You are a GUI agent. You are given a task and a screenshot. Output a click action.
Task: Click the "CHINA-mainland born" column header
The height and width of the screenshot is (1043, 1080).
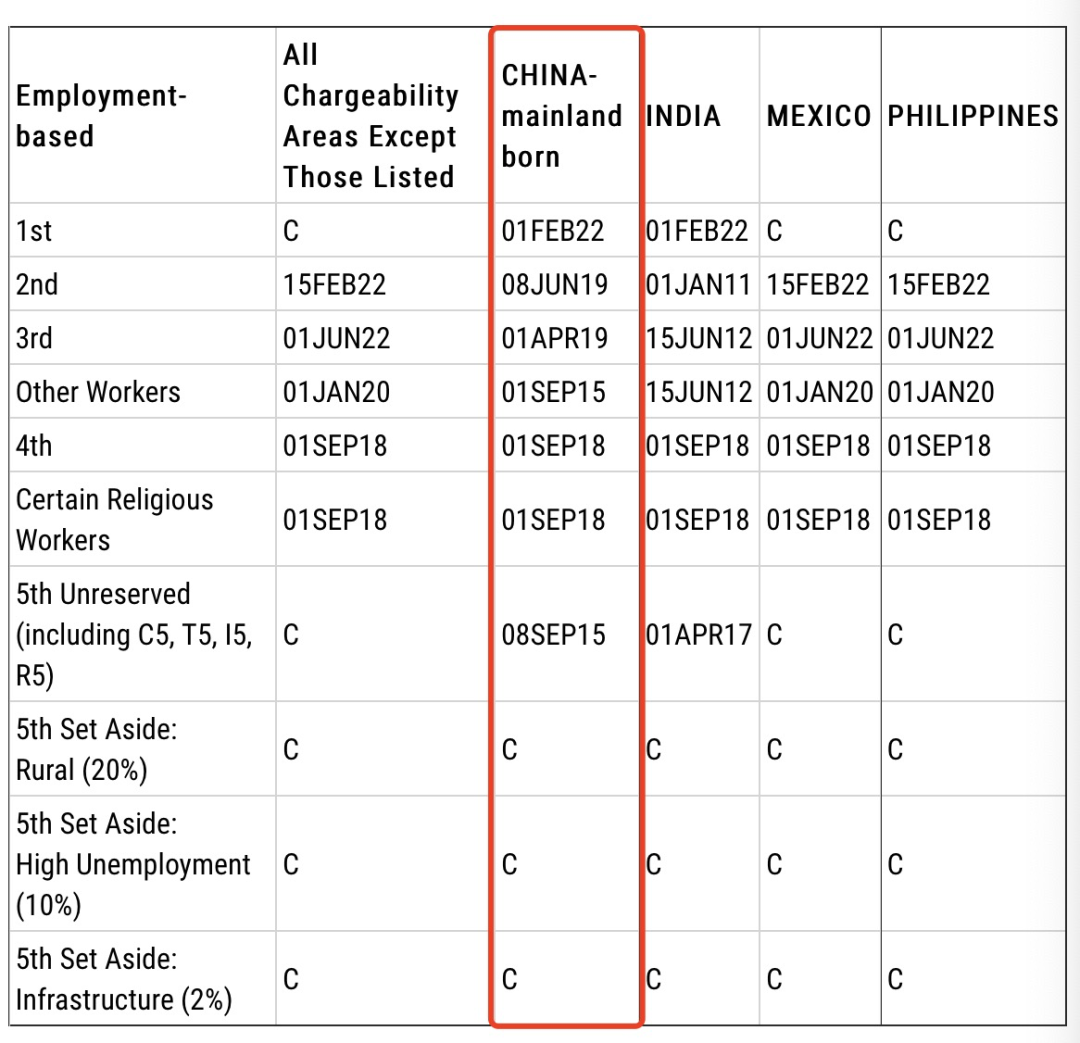point(561,116)
